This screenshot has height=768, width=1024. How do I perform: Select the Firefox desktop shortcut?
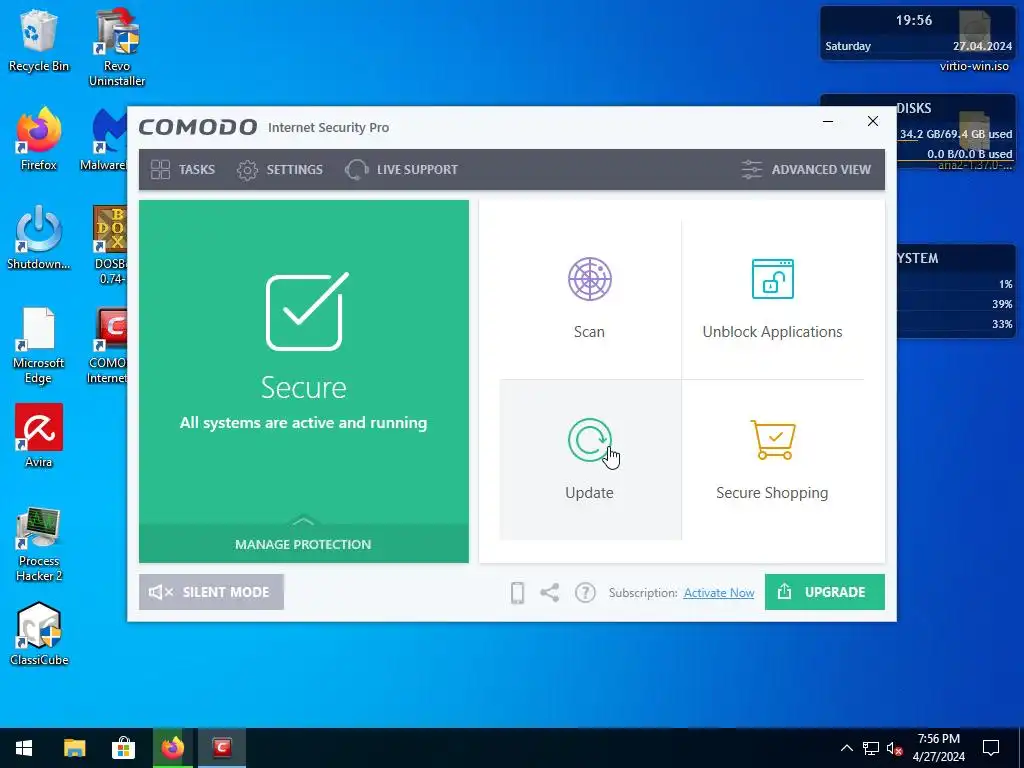(x=39, y=139)
